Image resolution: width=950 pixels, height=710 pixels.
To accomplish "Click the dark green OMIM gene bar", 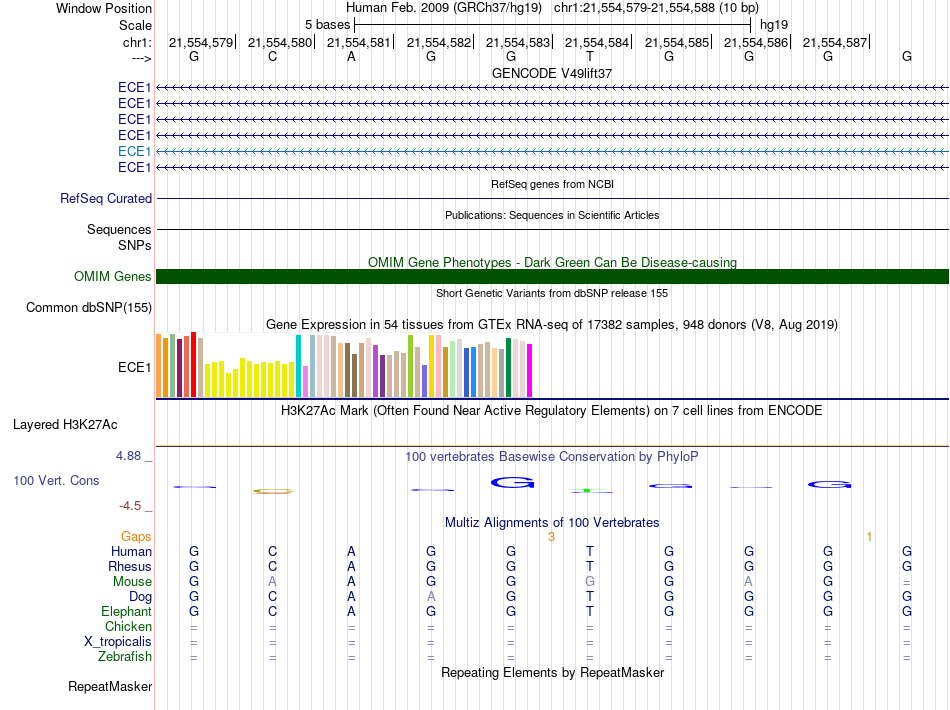I will coord(552,277).
